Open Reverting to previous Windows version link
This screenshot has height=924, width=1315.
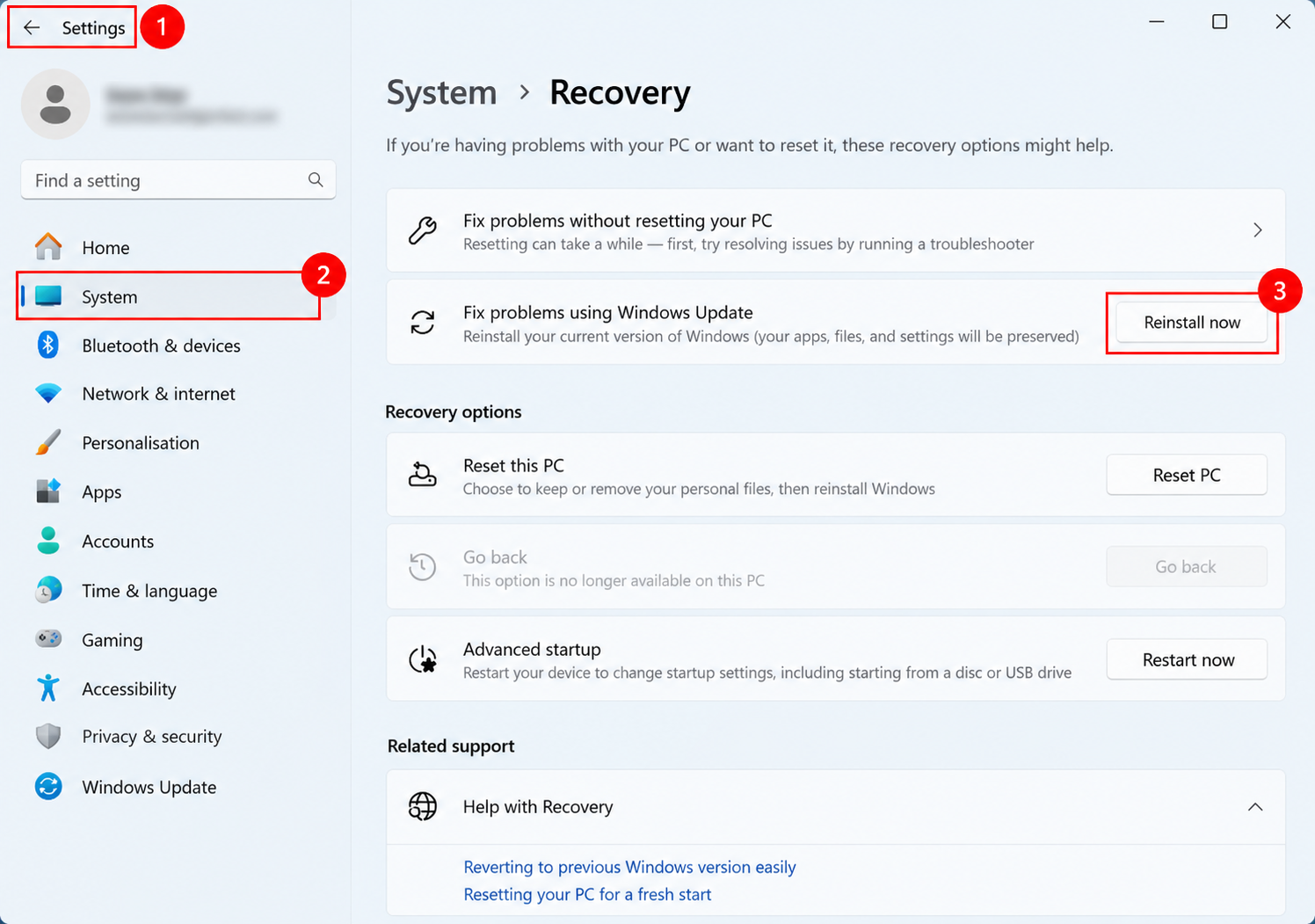click(x=629, y=867)
